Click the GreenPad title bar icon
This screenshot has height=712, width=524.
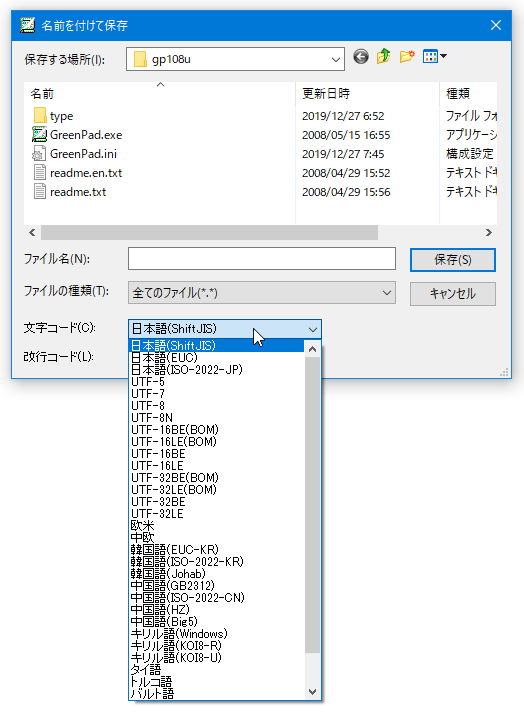click(27, 25)
